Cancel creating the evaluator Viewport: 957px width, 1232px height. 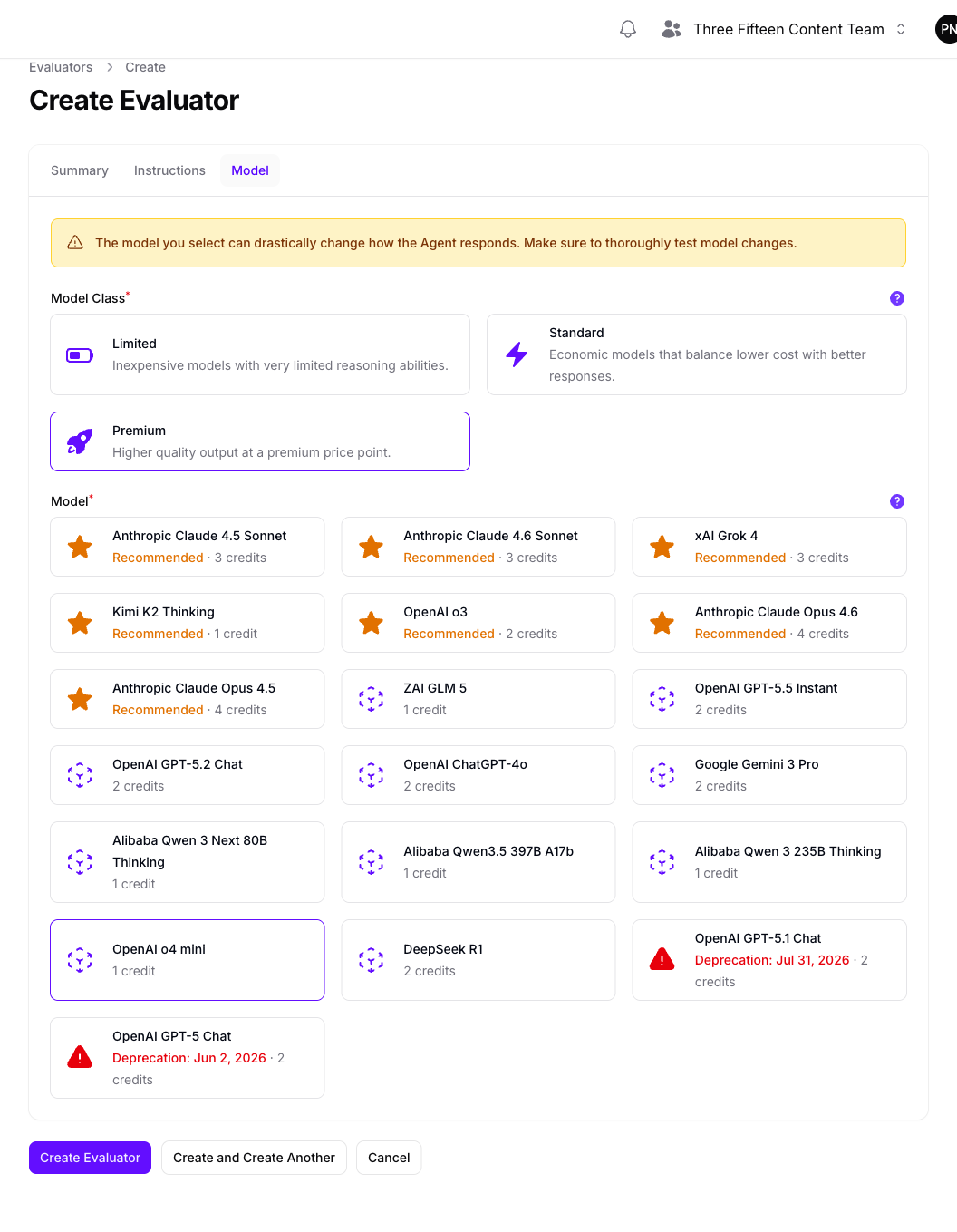(389, 1158)
